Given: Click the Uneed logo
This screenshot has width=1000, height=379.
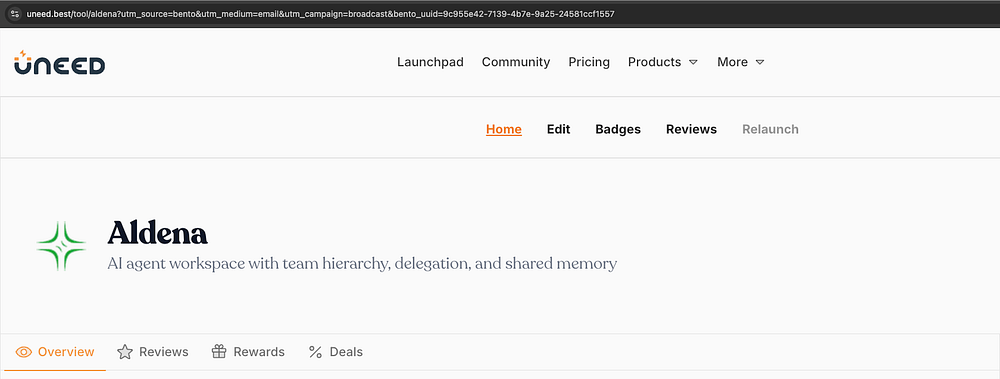Looking at the screenshot, I should coord(59,63).
